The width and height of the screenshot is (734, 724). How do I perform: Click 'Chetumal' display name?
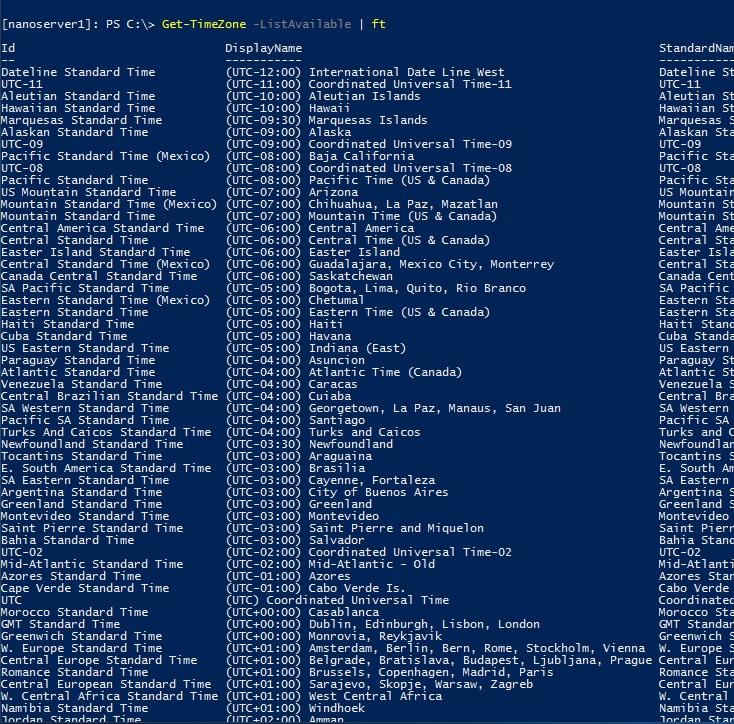click(x=336, y=300)
